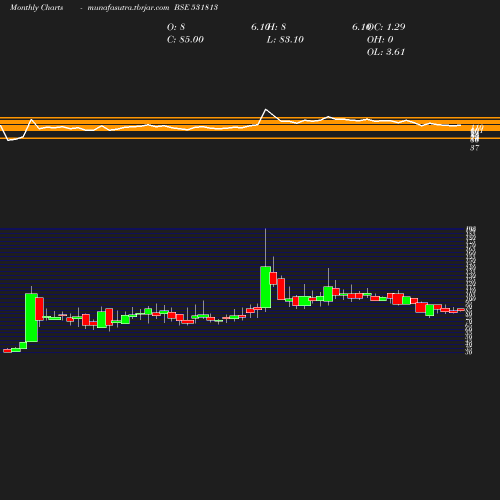This screenshot has height=500, width=500.
Task: Click the 'Monthly Charts' title text
Action: pyautogui.click(x=37, y=7)
